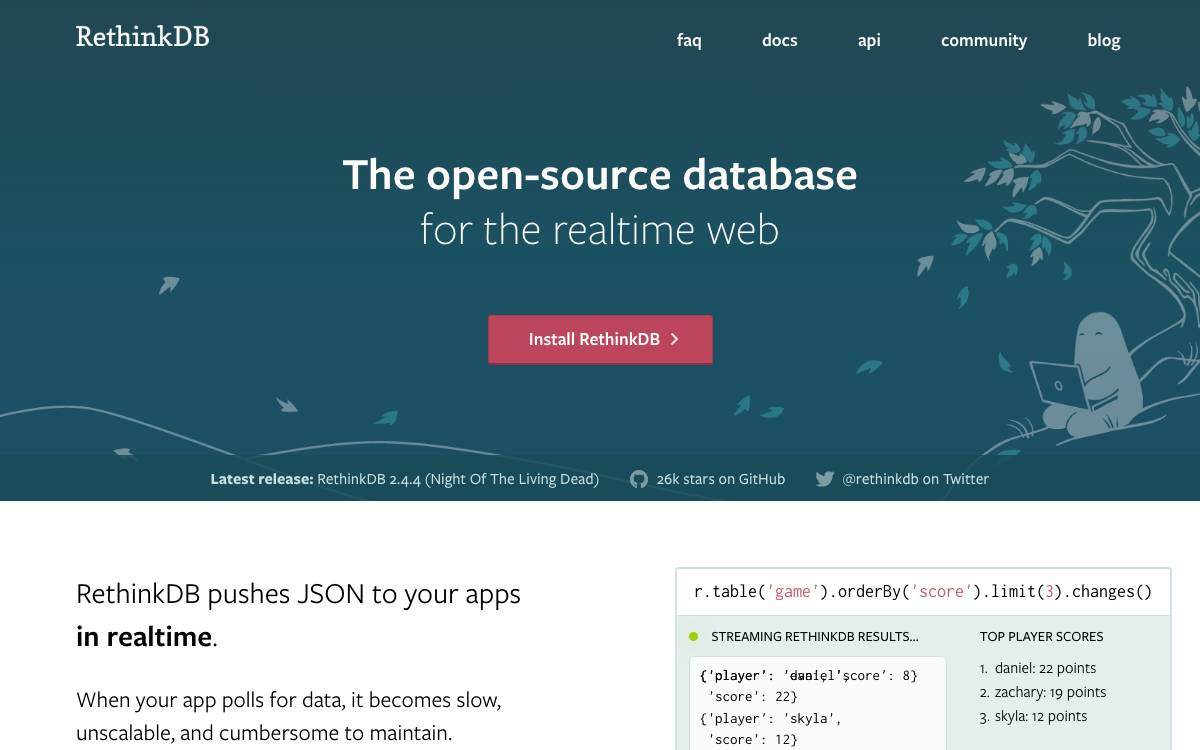Click the {'player': 'skyla', JSON line
The width and height of the screenshot is (1200, 750).
coord(771,718)
